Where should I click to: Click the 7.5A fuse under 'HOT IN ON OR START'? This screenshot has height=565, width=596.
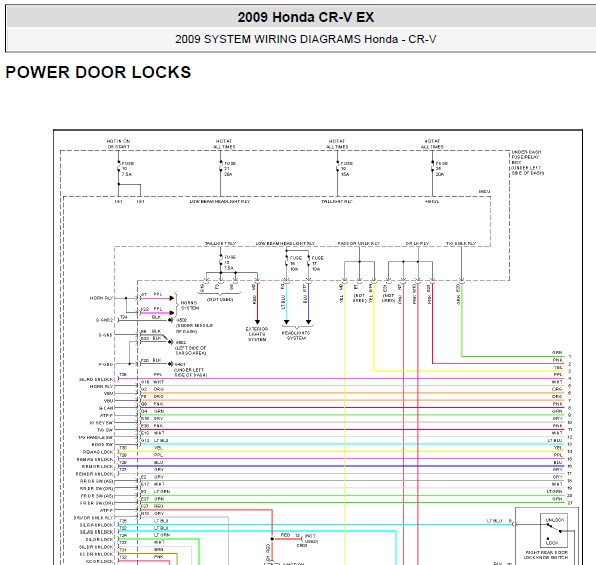click(x=125, y=169)
